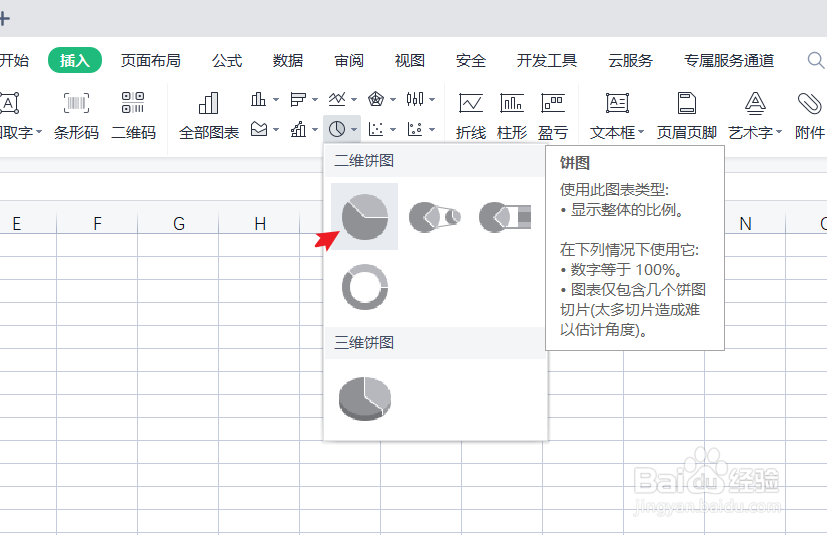Expand the area chart dropdown arrow

[276, 129]
